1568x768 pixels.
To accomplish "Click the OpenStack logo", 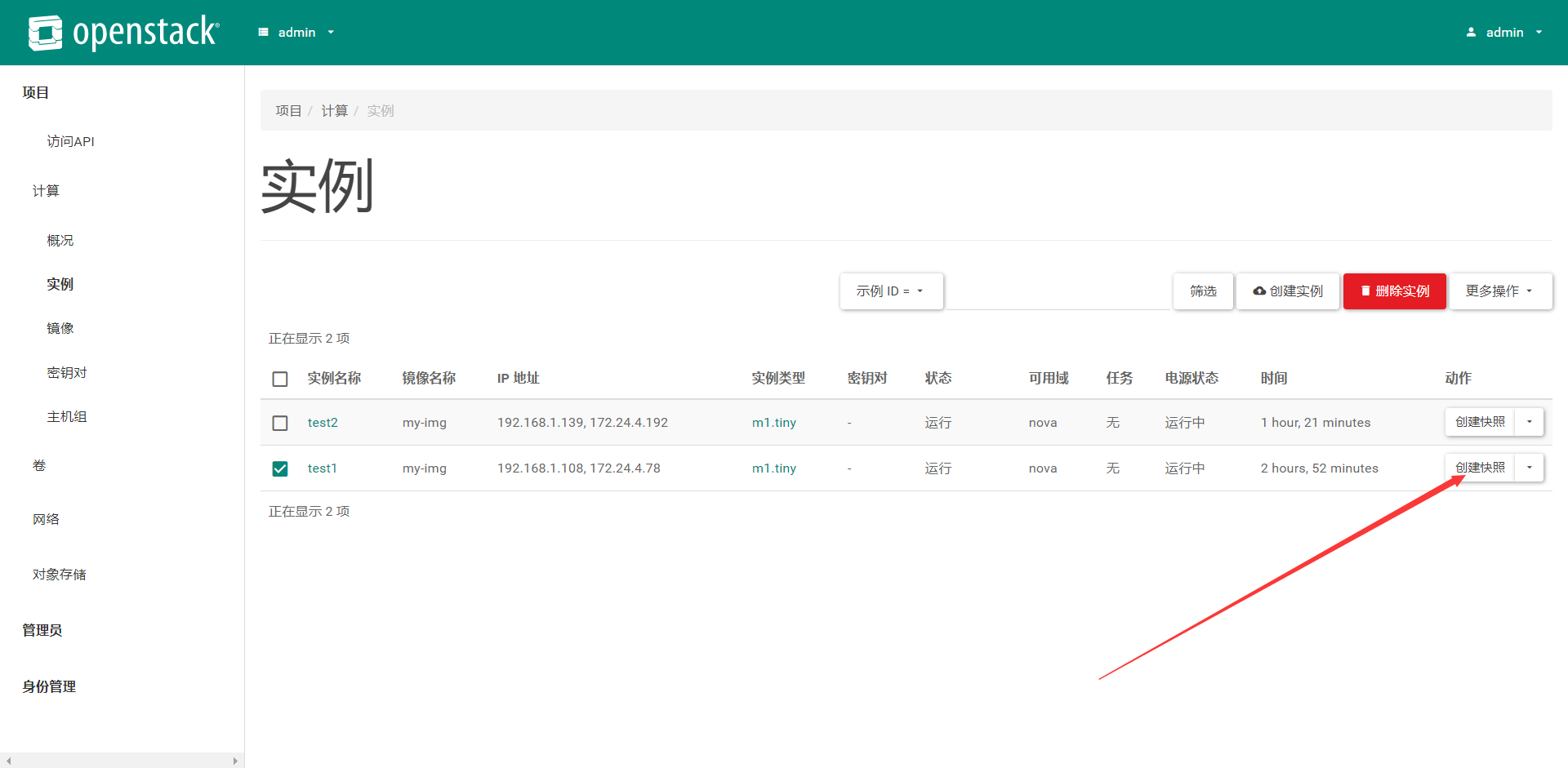I will (x=122, y=33).
